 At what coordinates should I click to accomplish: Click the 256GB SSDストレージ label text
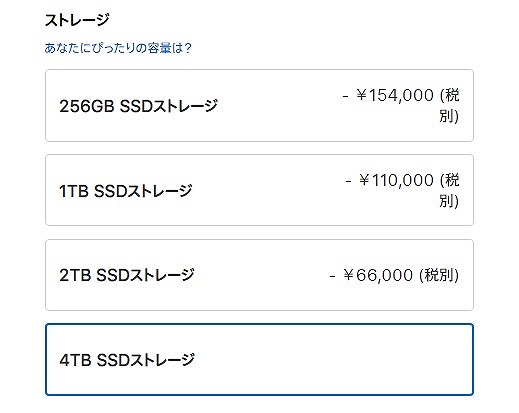[x=138, y=106]
